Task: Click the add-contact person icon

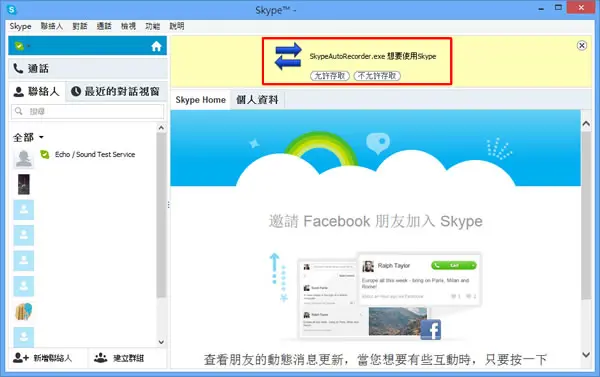Action: point(20,358)
